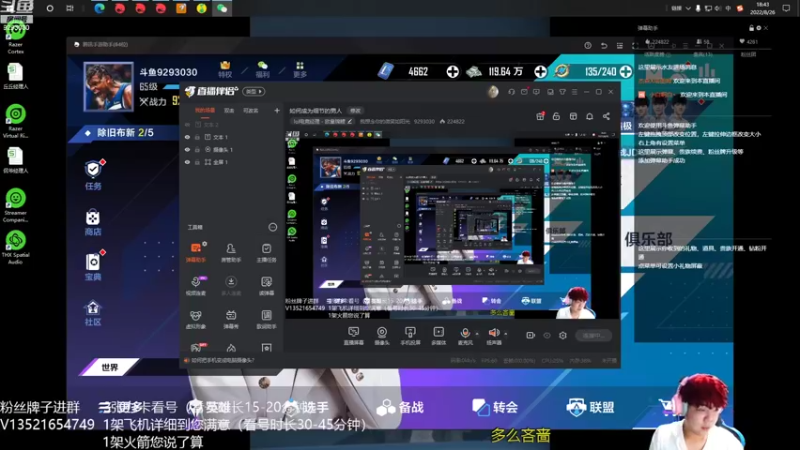Add currency with plus beside 4662

[452, 71]
